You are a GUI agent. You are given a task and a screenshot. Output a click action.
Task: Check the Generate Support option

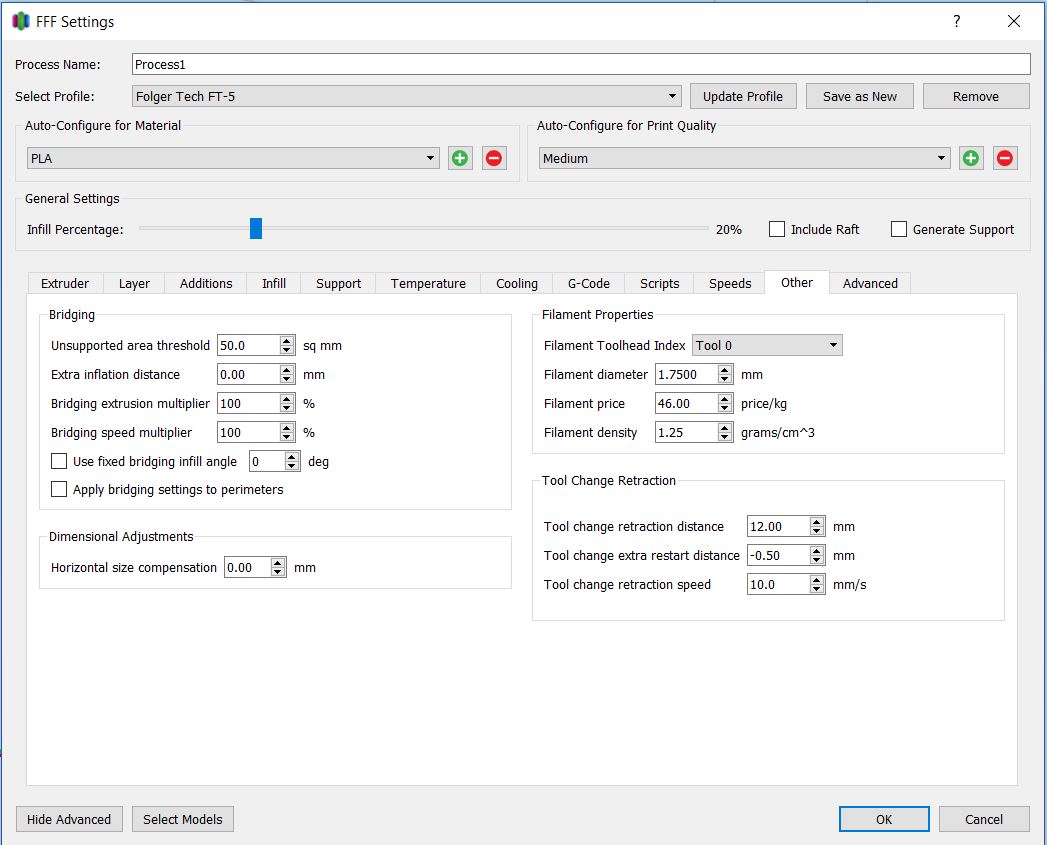[x=899, y=229]
